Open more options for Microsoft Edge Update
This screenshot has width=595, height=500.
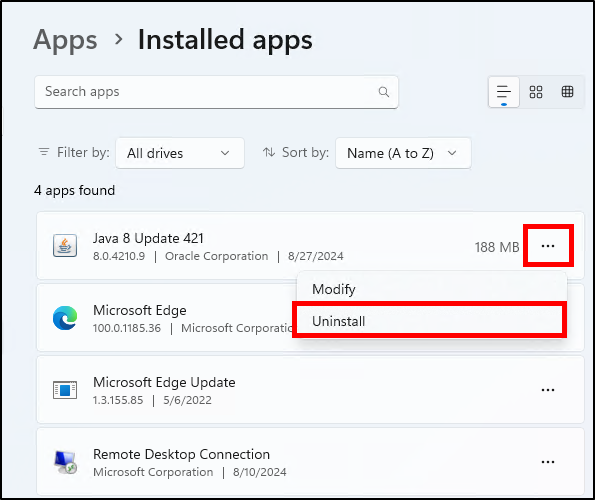[548, 390]
